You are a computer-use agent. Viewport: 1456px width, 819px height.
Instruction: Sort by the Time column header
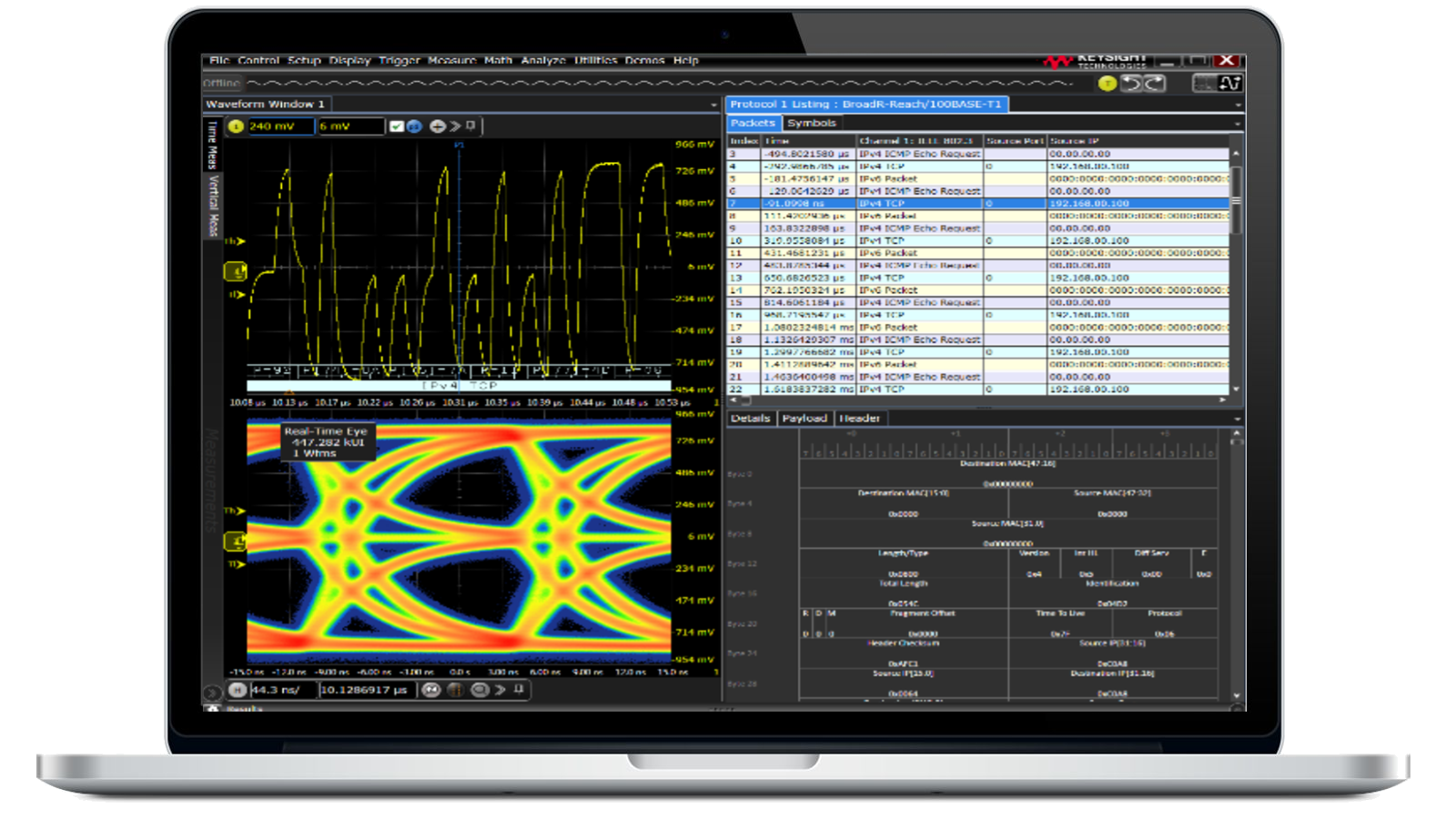point(809,141)
